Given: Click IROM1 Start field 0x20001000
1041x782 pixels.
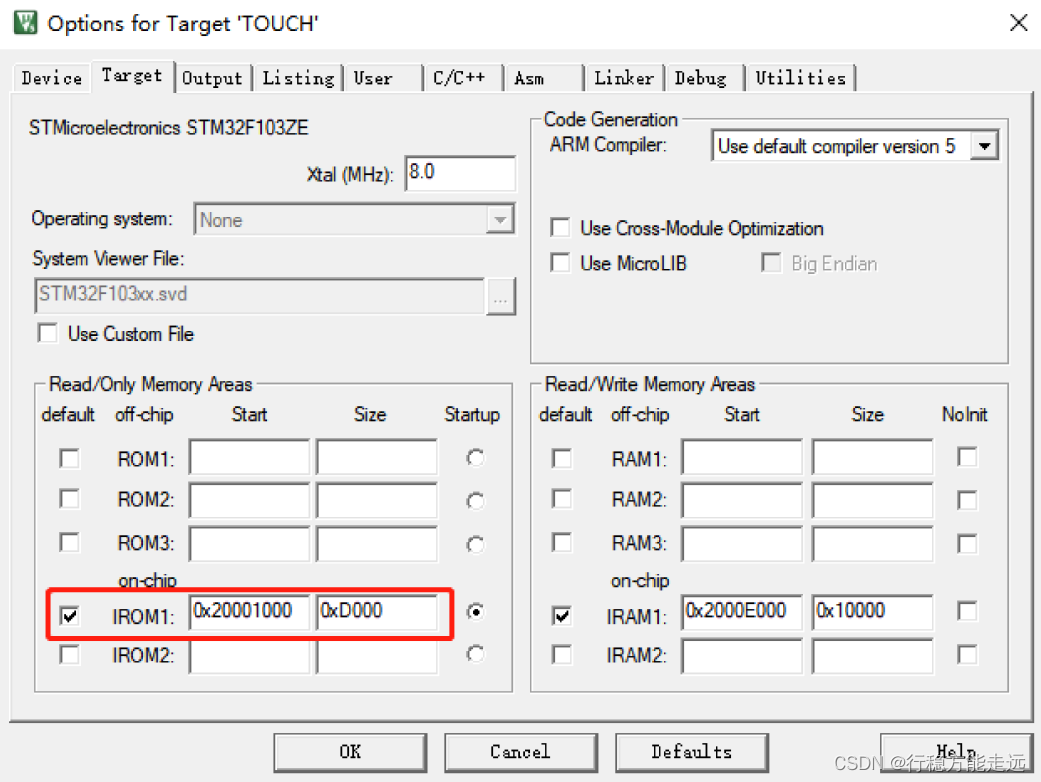Looking at the screenshot, I should [x=249, y=612].
